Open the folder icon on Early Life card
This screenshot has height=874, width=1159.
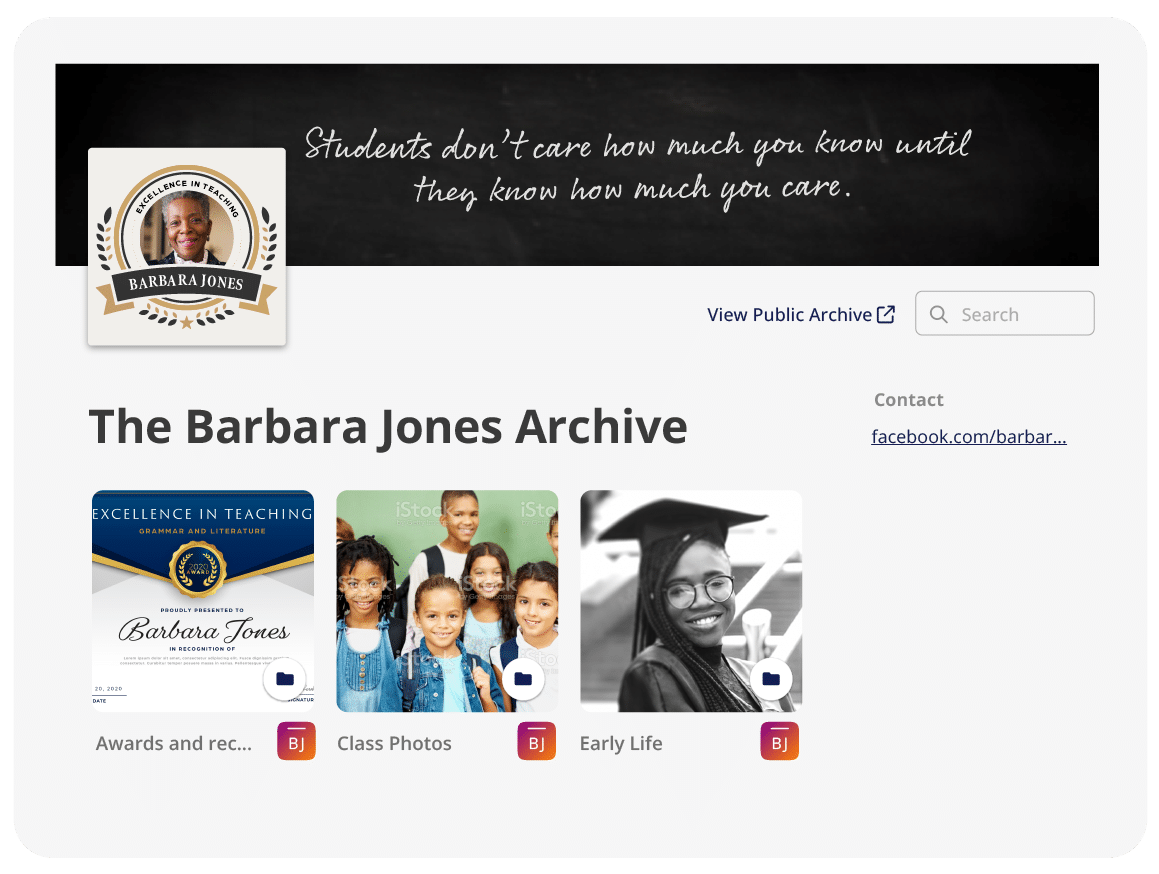(770, 679)
